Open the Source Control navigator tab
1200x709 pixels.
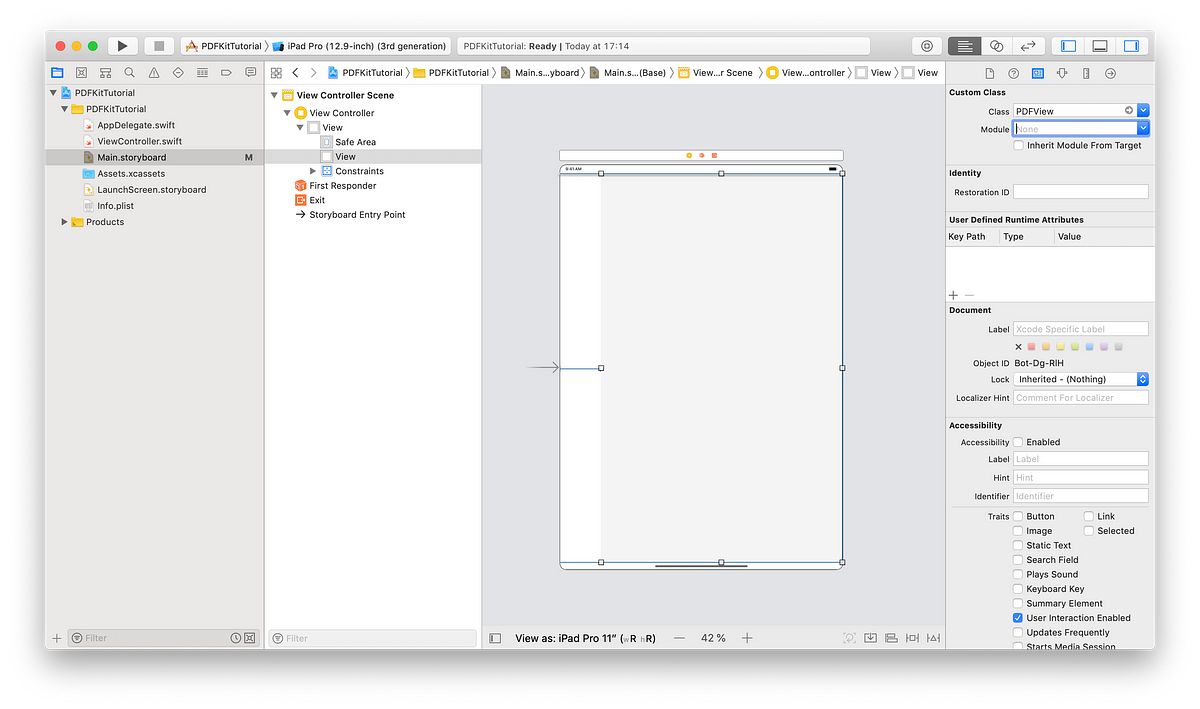coord(81,72)
